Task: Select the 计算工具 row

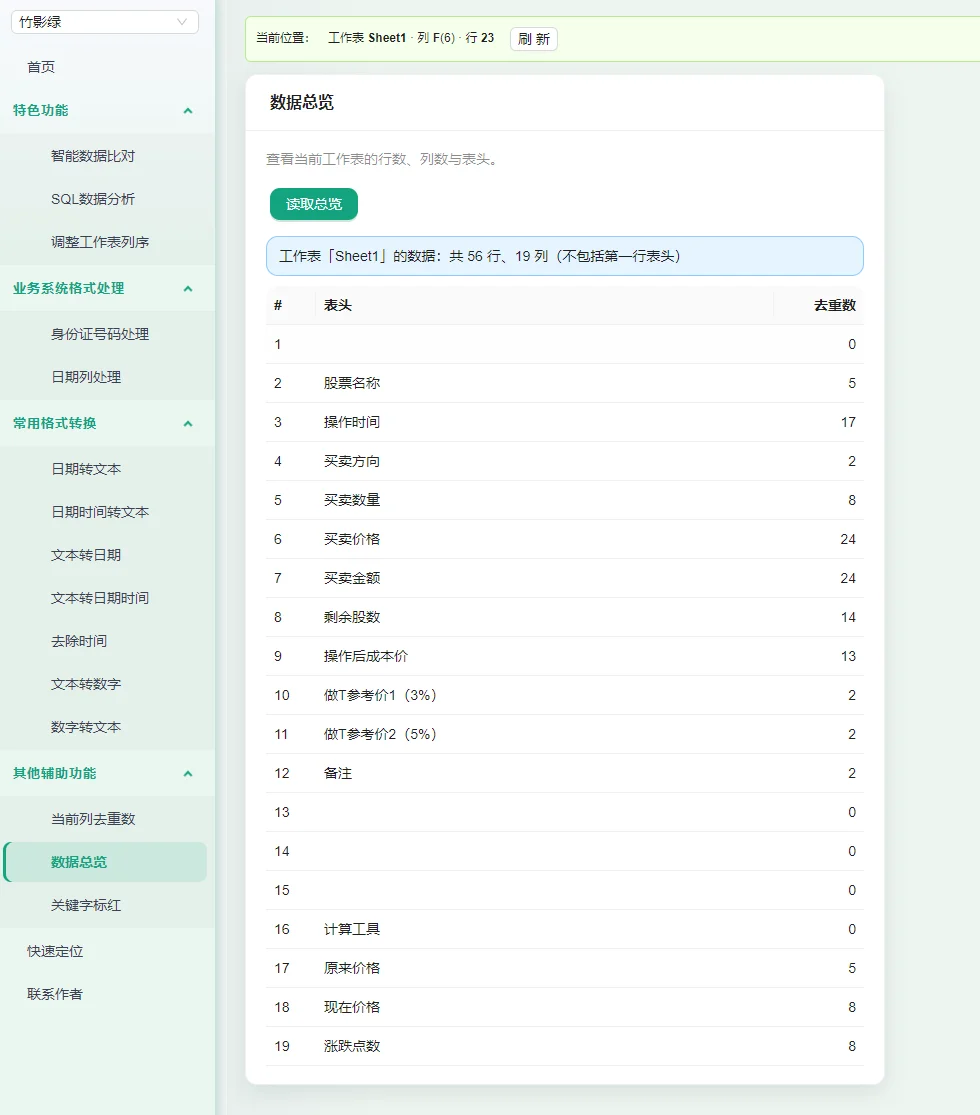Action: click(565, 929)
